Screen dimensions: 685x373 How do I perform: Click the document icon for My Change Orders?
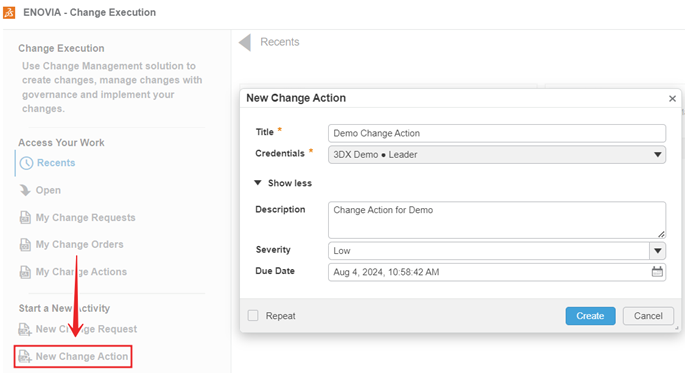[25, 245]
